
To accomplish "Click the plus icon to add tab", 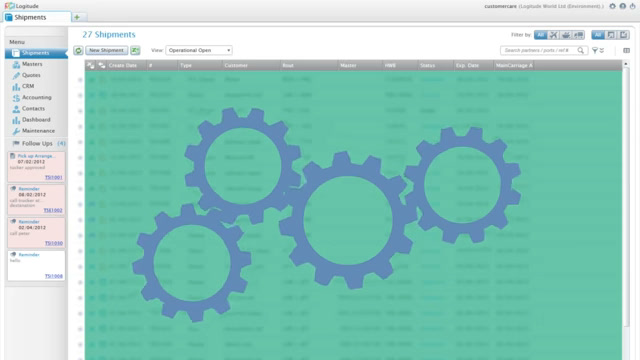I will coord(77,17).
